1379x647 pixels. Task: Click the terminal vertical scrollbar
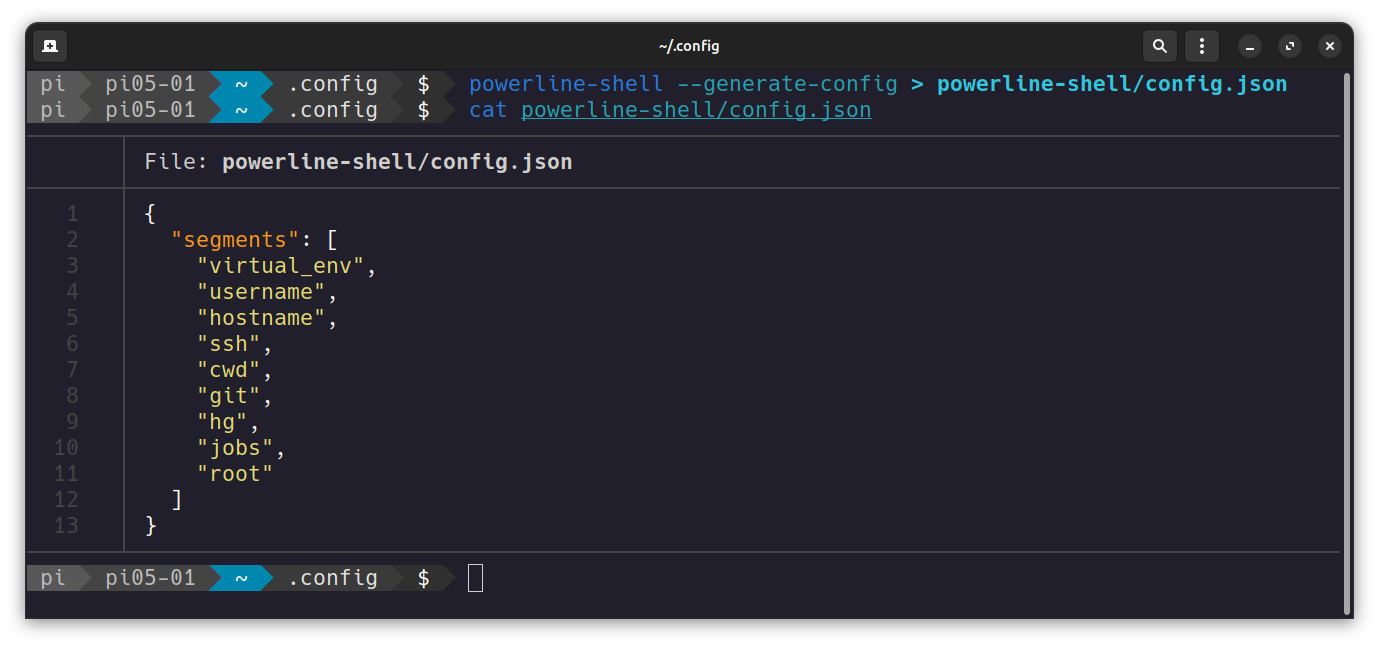[1347, 344]
